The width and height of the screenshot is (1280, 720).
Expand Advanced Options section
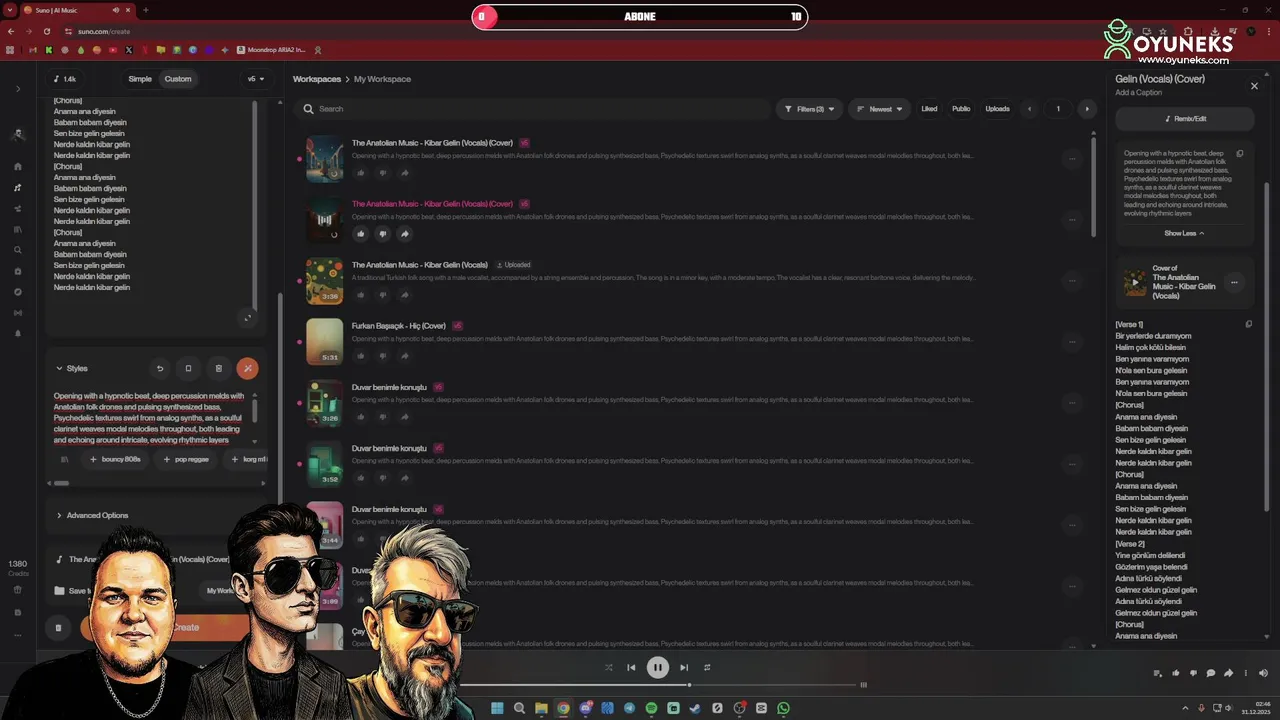pos(92,515)
